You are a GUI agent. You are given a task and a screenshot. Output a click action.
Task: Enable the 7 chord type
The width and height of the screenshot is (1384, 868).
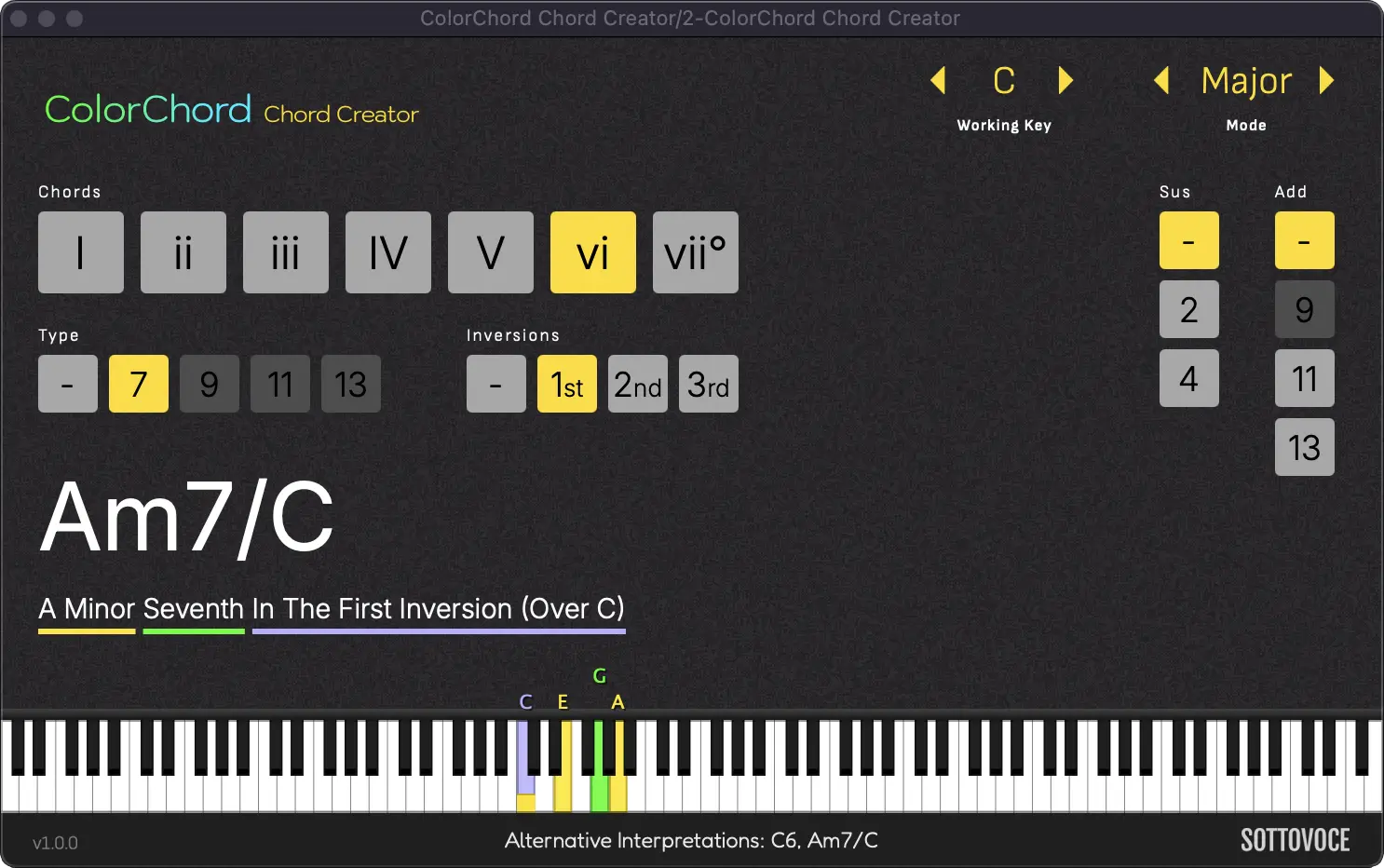(138, 383)
